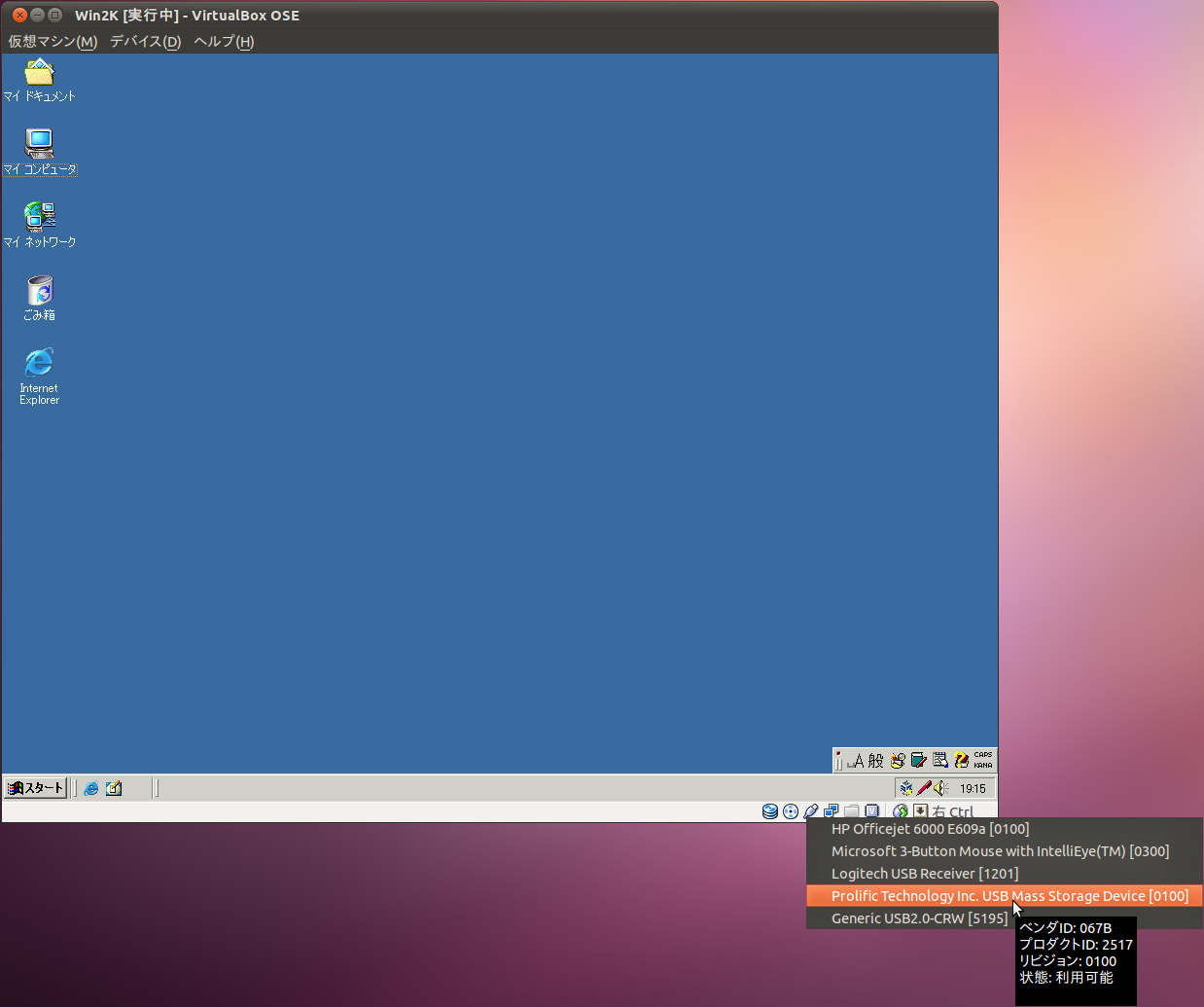Open Internet Explorer from the quick launch bar

91,788
